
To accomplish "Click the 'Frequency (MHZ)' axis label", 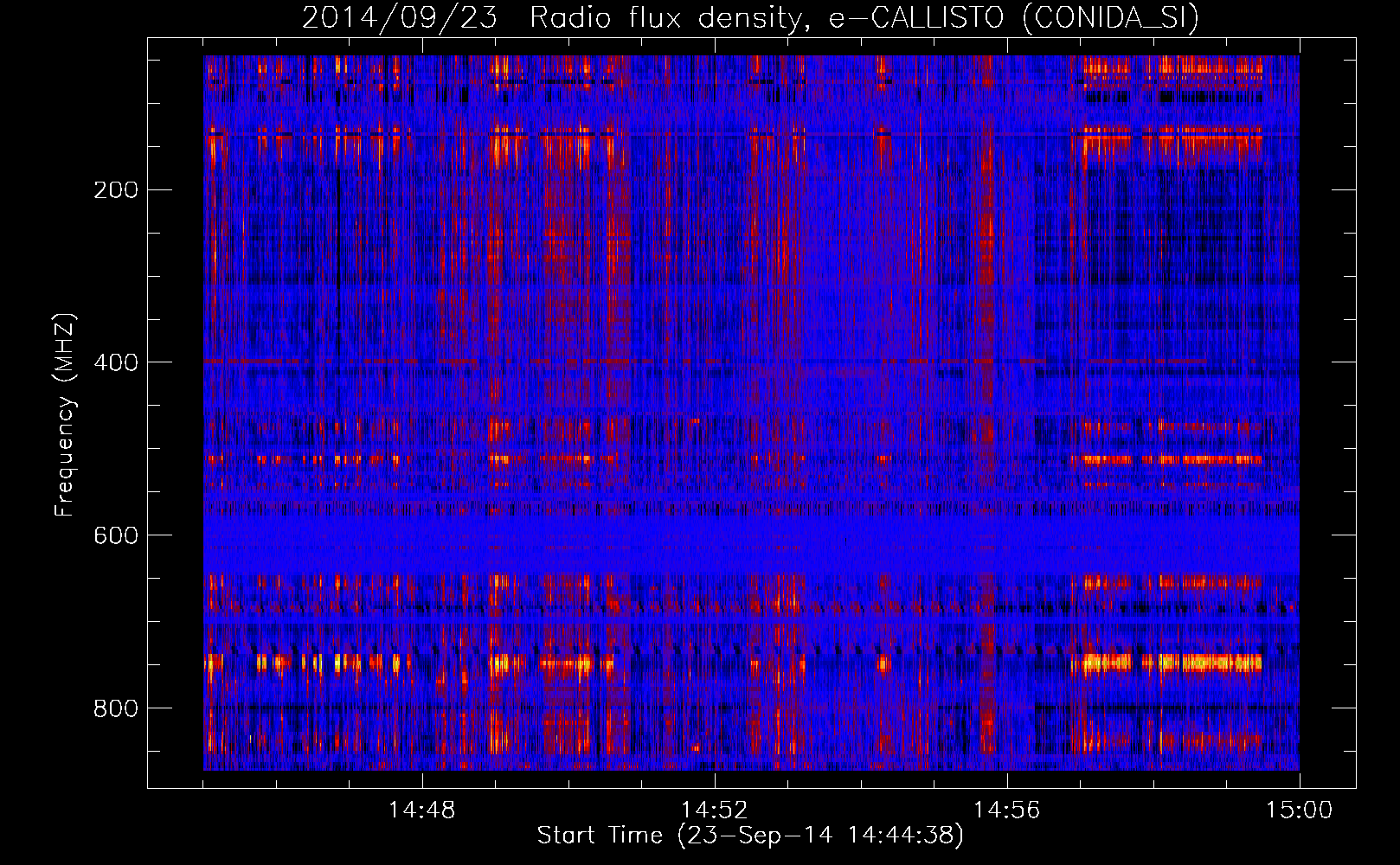I will coord(65,415).
